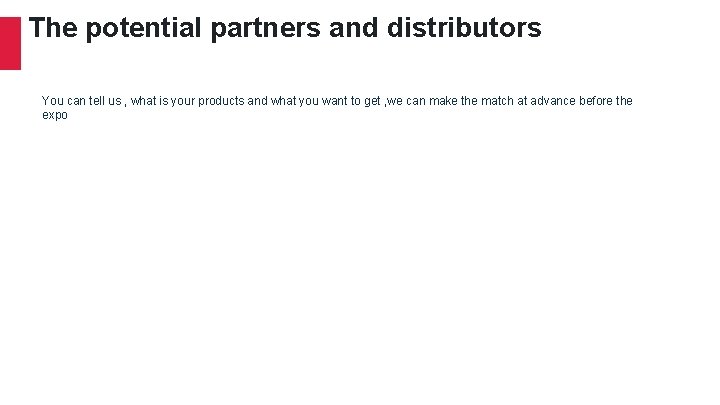
Task: Click the word 'want' in body text
Action: pos(334,101)
